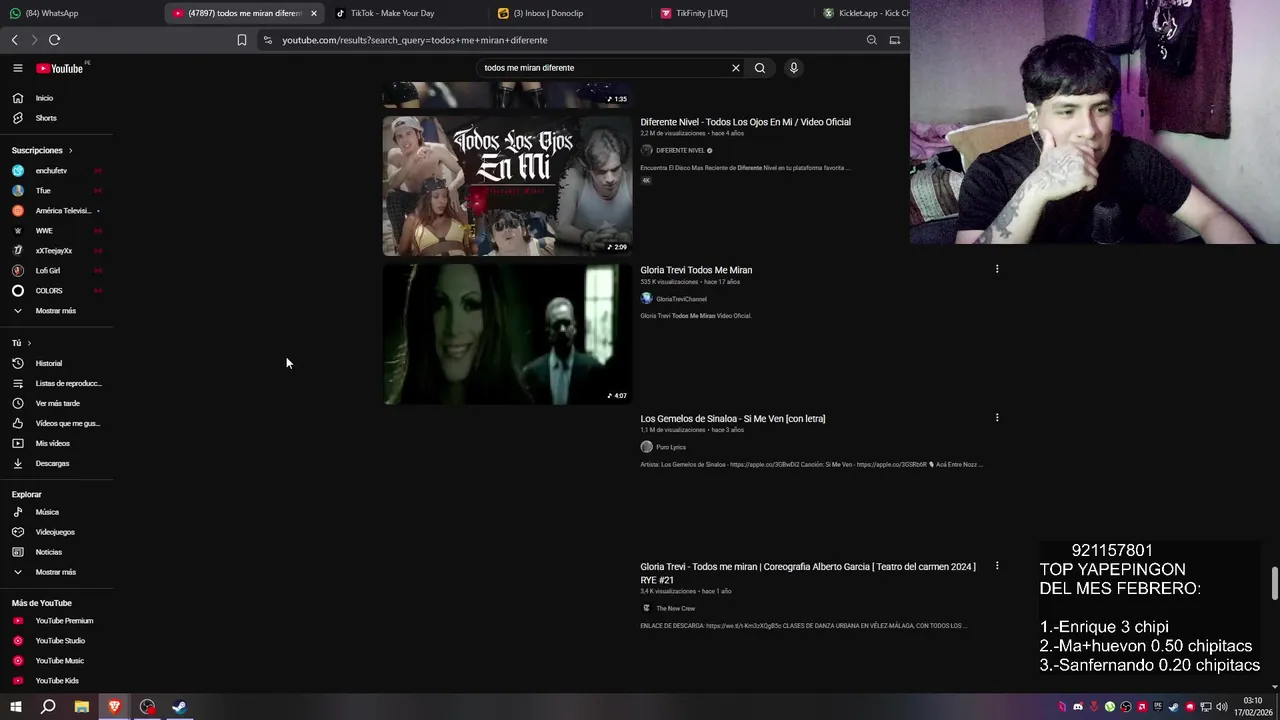Open xXTeejayXx subscription channel

[x=56, y=251]
